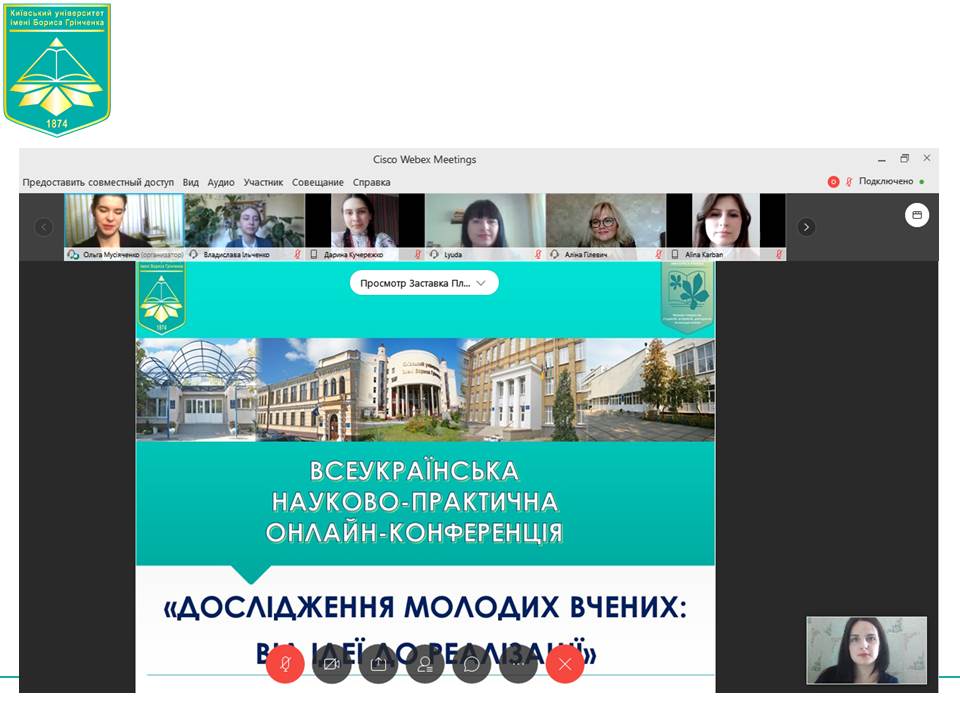
Task: Open the Совещание menu
Action: point(316,182)
